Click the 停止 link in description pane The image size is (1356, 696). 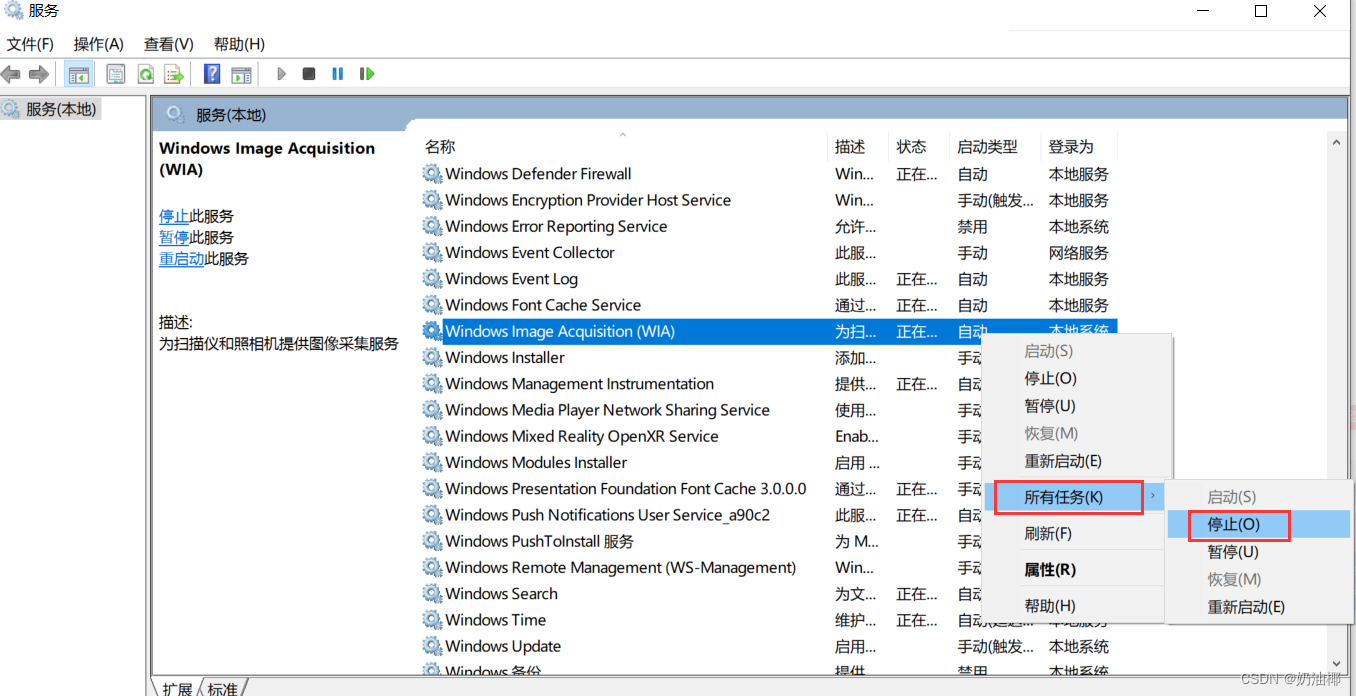coord(174,216)
